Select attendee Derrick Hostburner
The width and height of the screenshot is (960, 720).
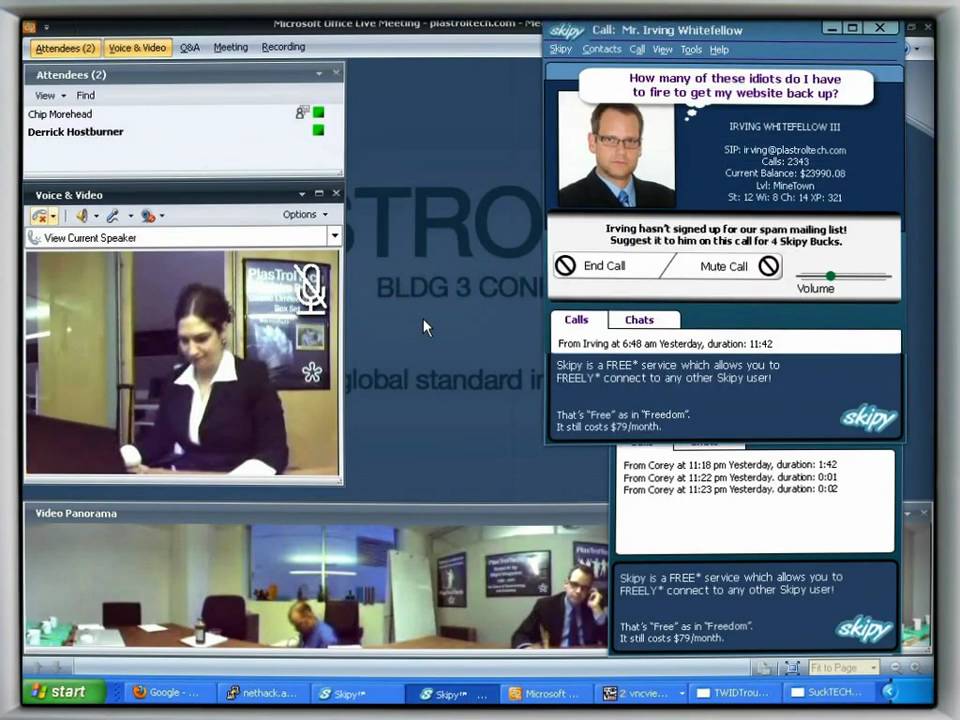tap(75, 132)
